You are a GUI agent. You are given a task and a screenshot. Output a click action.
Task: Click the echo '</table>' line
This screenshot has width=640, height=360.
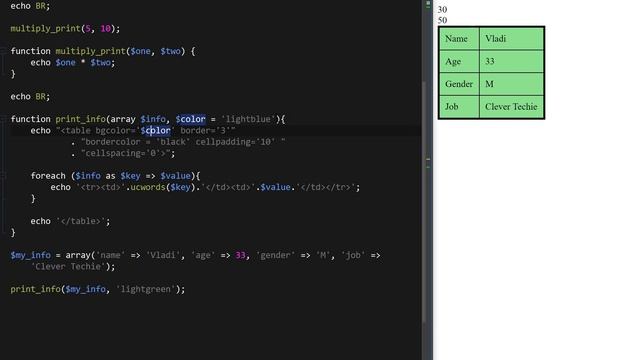pyautogui.click(x=70, y=221)
